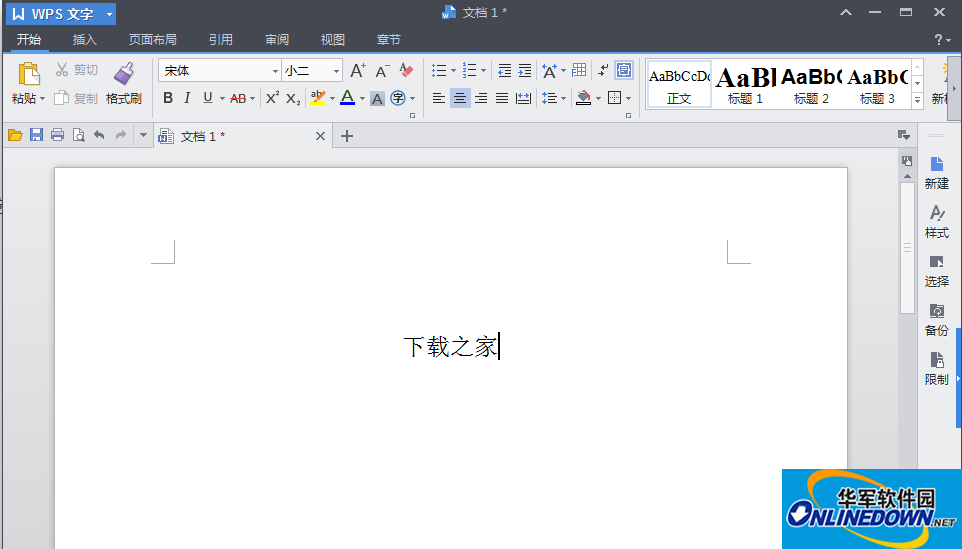
Task: Open the Restrict (限制) sidebar panel
Action: click(x=936, y=369)
